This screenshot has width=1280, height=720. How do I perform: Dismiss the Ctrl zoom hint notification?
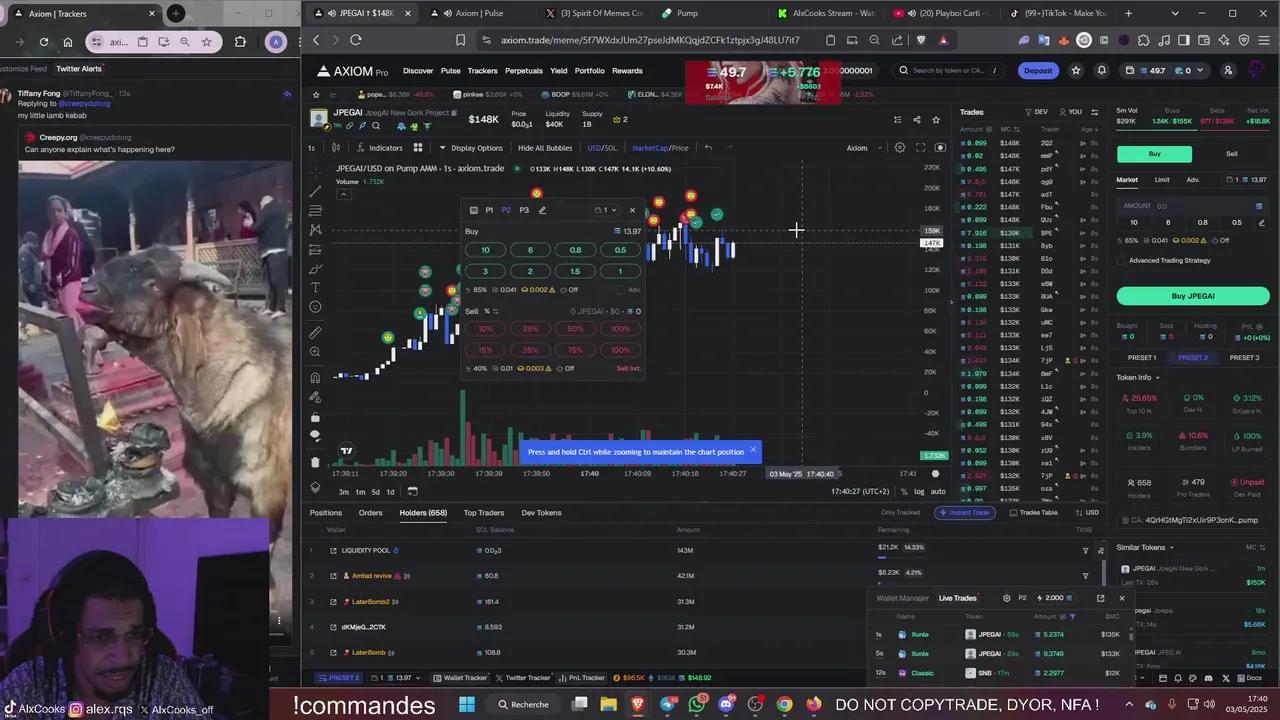click(x=753, y=451)
